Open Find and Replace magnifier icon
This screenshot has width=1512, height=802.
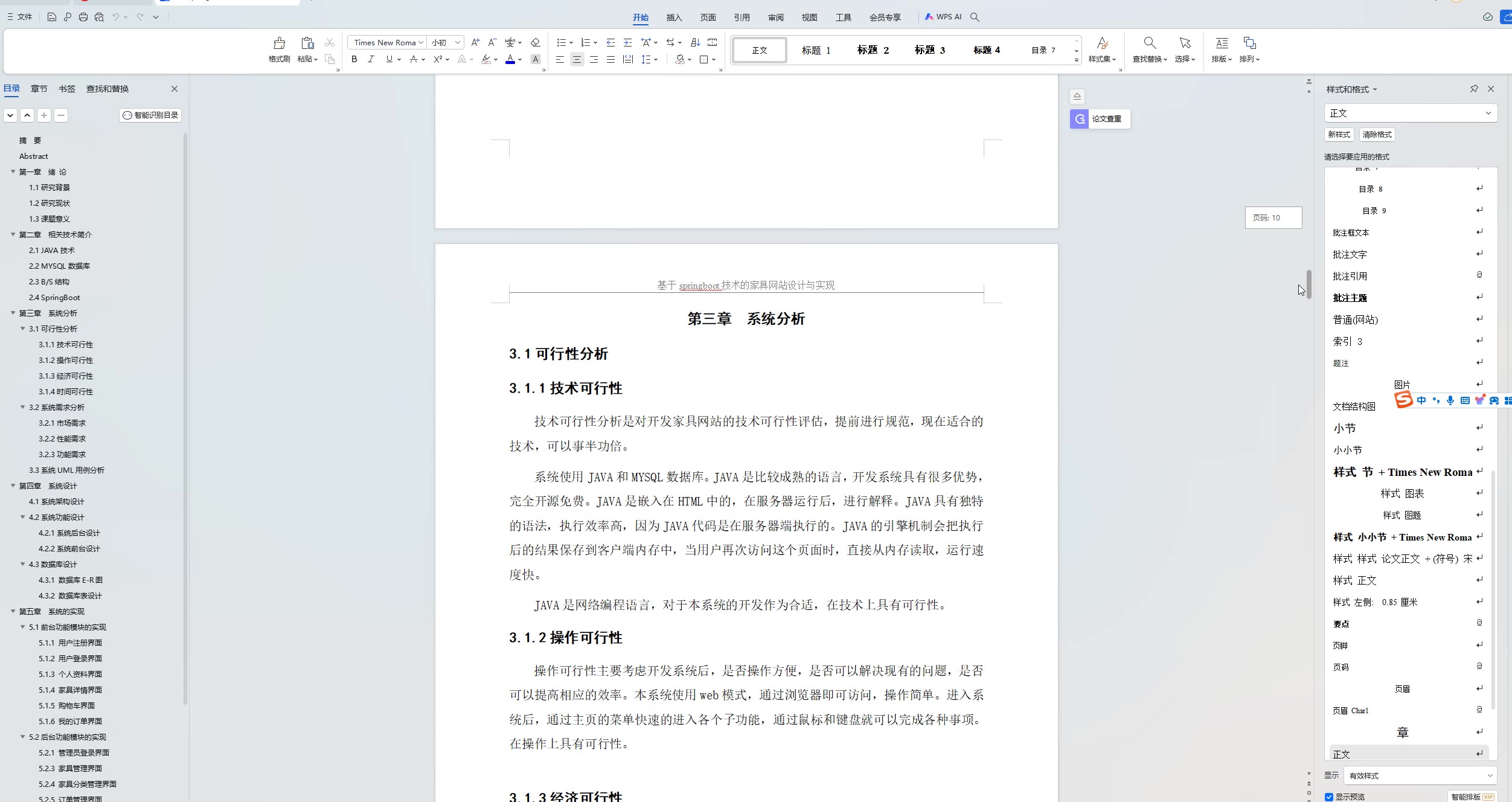pos(1150,43)
